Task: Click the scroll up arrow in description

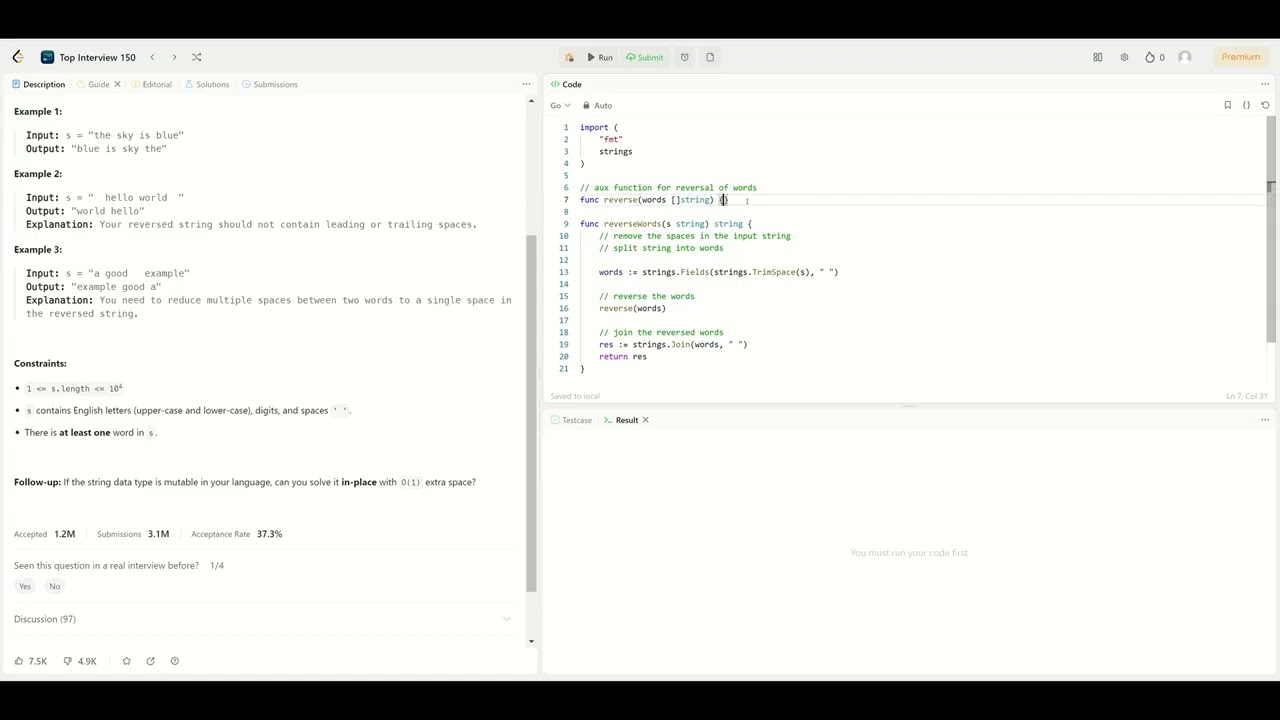Action: (x=531, y=100)
